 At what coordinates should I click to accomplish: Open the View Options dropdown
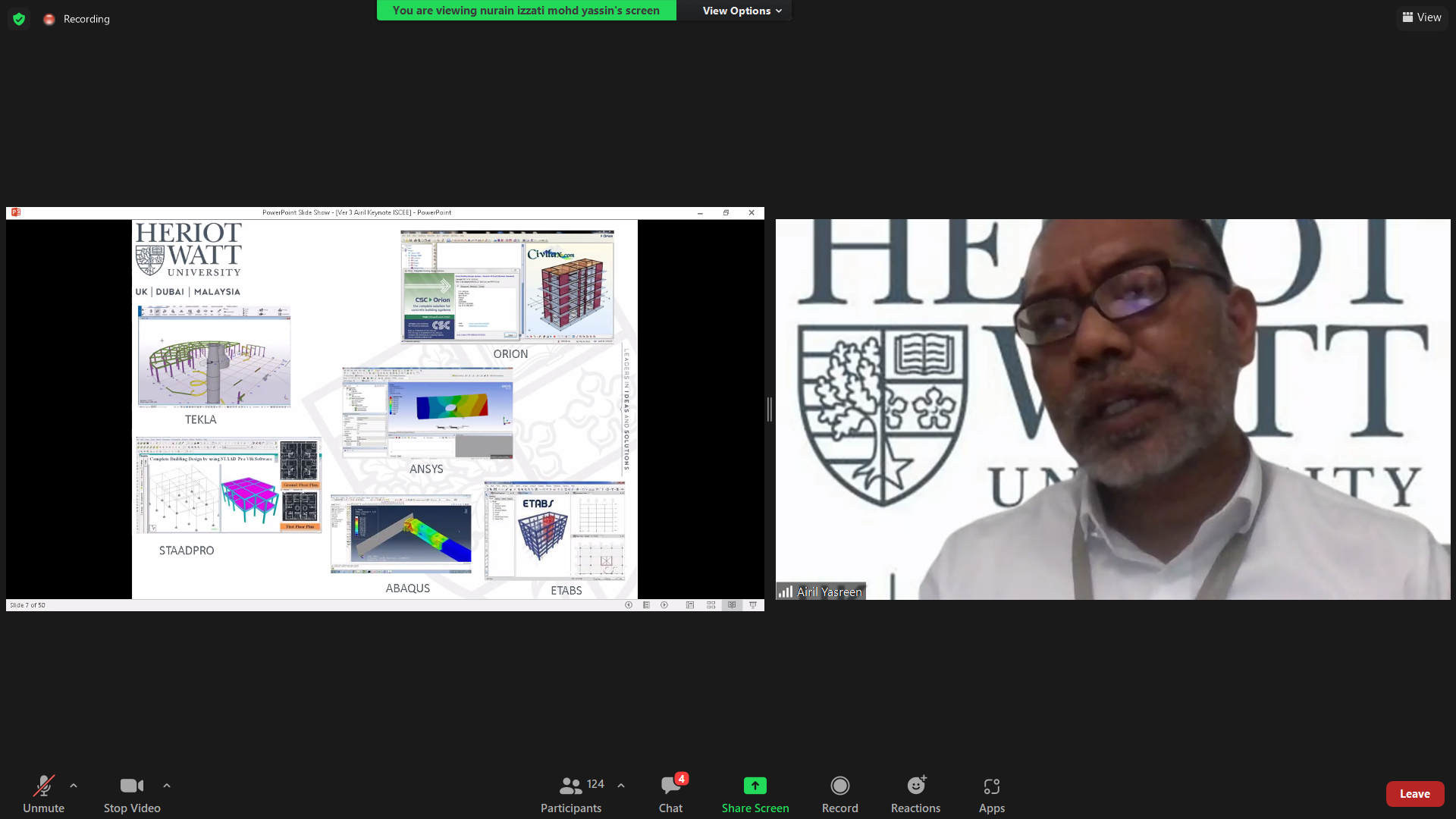point(742,11)
